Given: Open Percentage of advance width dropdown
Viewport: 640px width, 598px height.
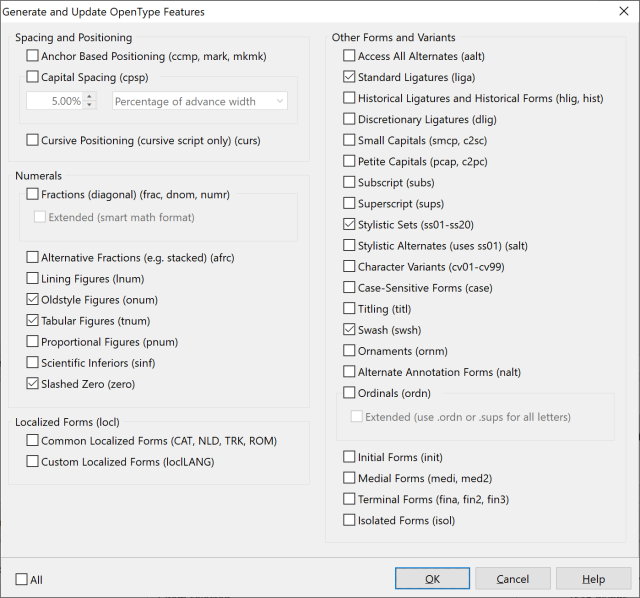Looking at the screenshot, I should pos(200,101).
